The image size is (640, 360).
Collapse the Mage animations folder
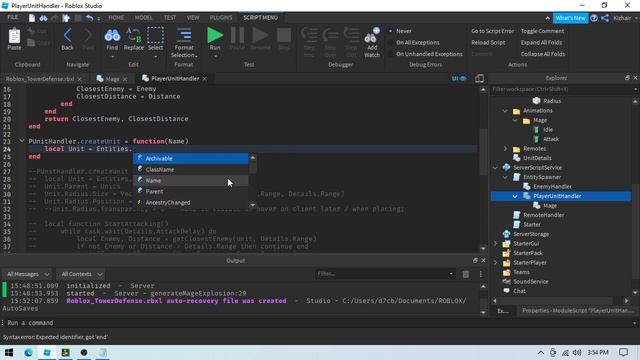(x=515, y=120)
